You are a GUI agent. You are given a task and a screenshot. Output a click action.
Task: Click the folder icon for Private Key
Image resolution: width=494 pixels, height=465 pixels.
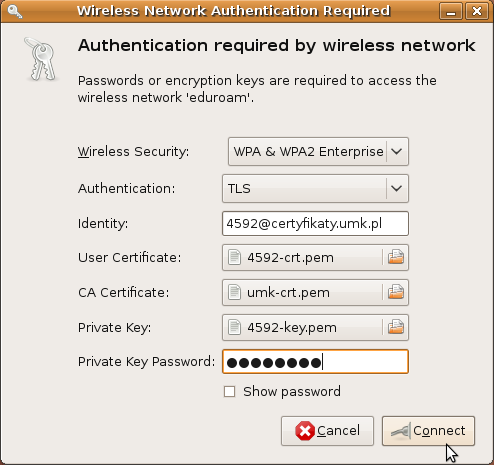coord(396,327)
